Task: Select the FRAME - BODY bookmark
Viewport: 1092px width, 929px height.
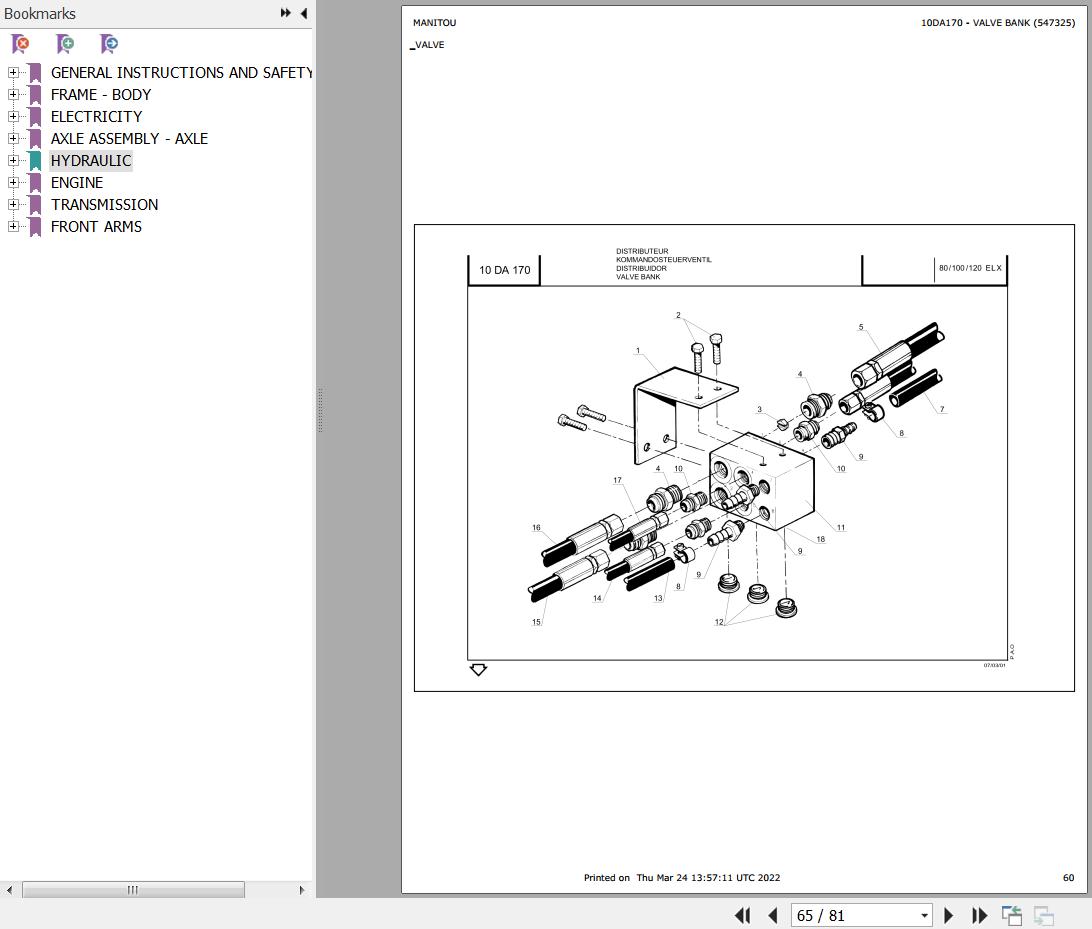Action: click(x=100, y=94)
